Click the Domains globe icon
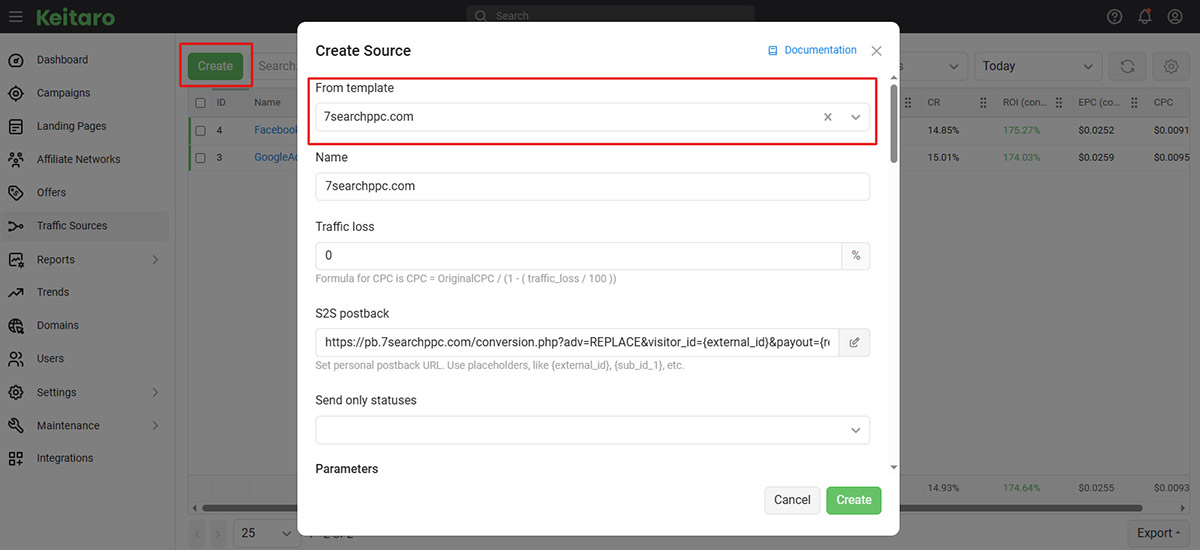 pyautogui.click(x=16, y=325)
